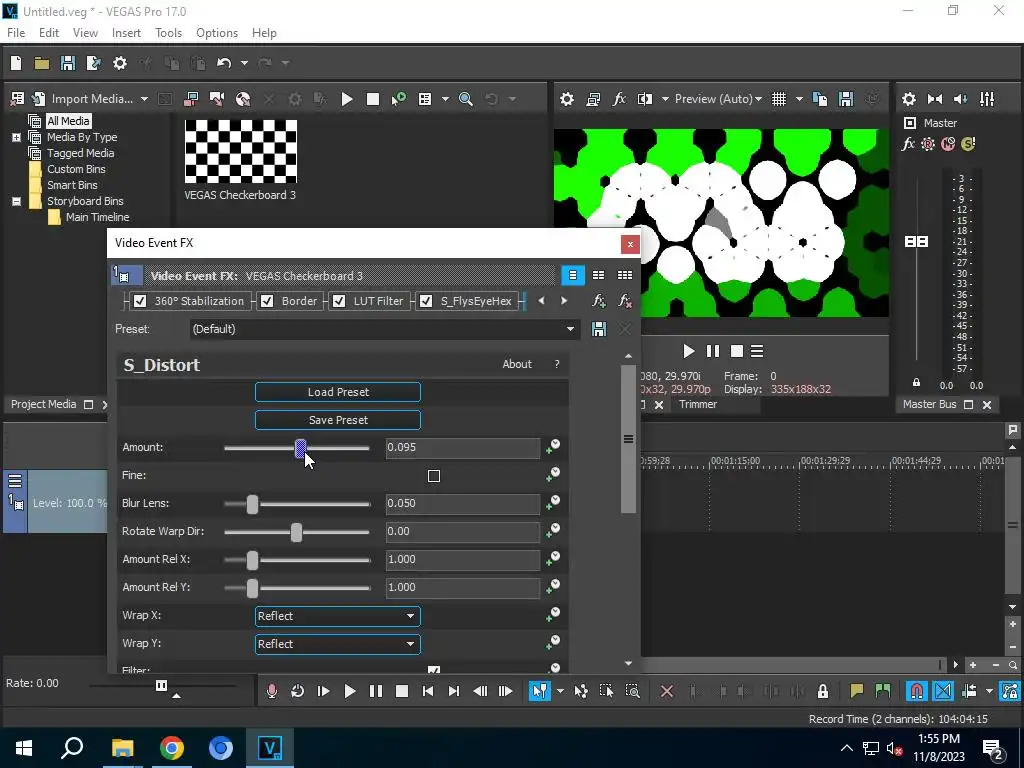Open the Tools menu
Image resolution: width=1024 pixels, height=768 pixels.
click(x=168, y=33)
